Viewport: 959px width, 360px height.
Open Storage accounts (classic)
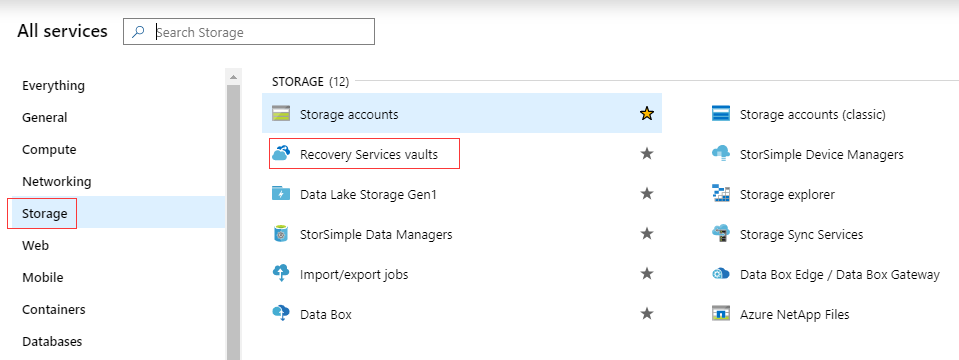coord(812,114)
